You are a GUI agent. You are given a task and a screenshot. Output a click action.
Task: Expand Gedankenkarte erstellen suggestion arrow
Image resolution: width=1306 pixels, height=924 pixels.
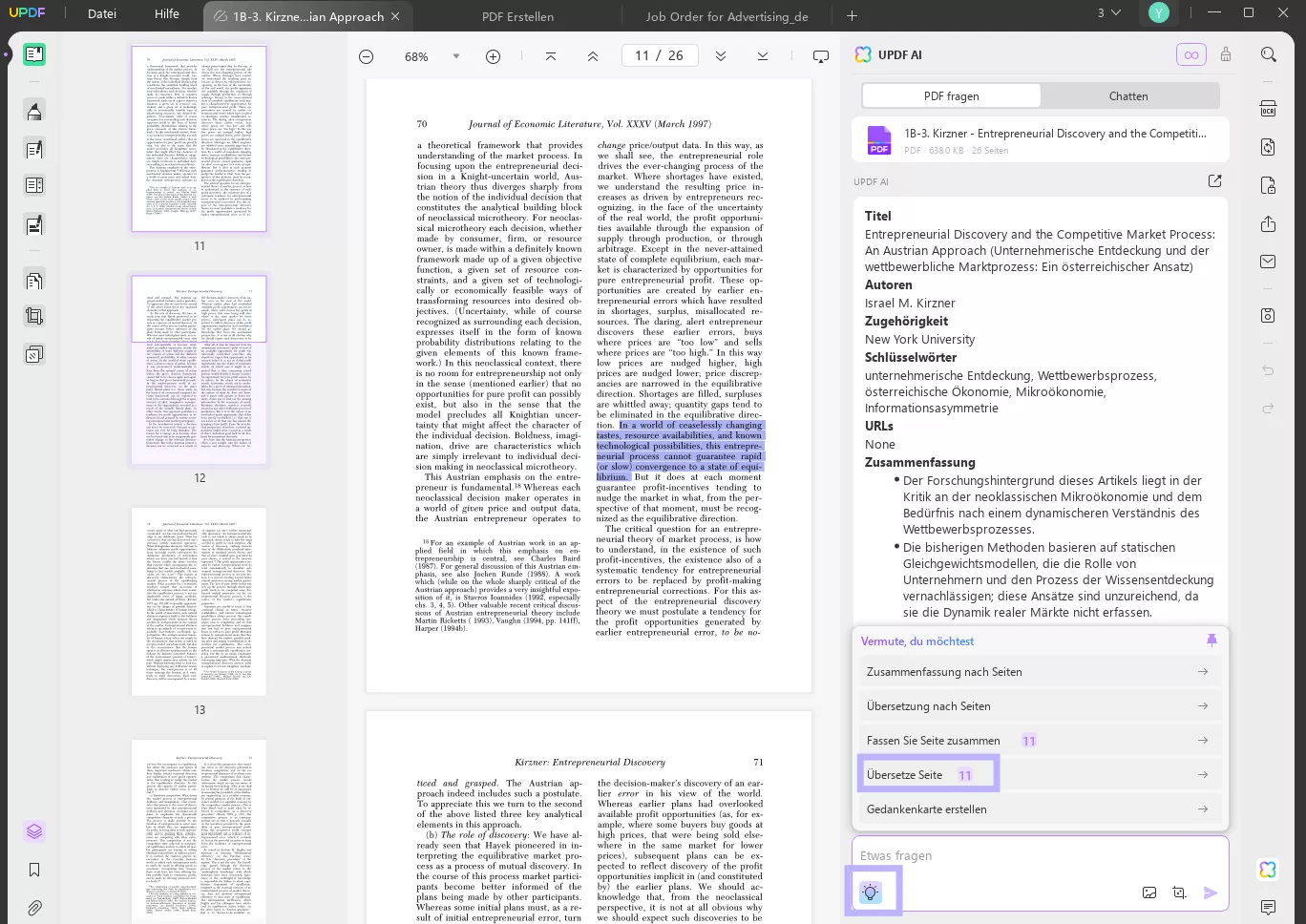tap(1202, 809)
